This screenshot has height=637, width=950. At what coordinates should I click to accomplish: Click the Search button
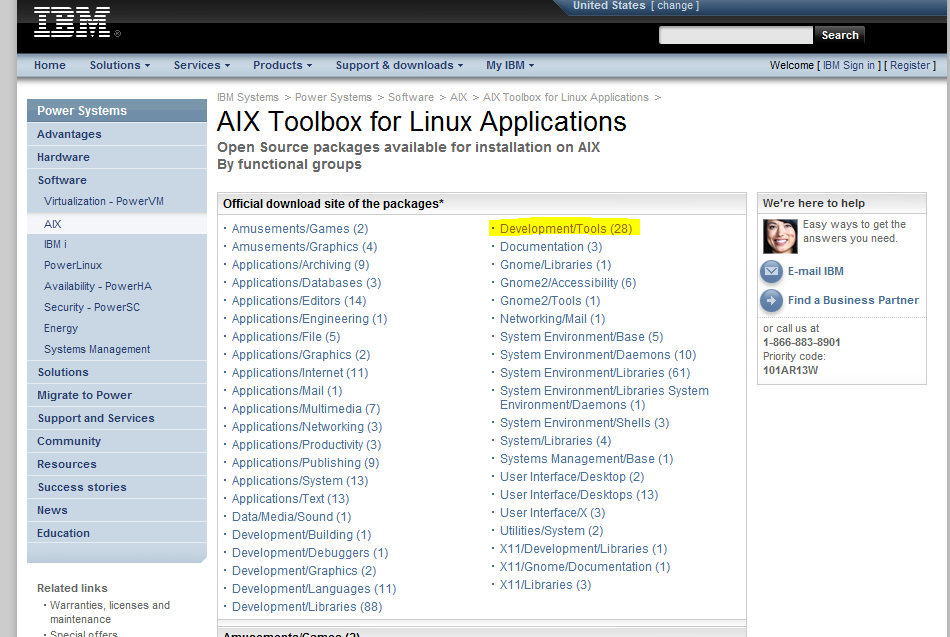click(x=840, y=35)
